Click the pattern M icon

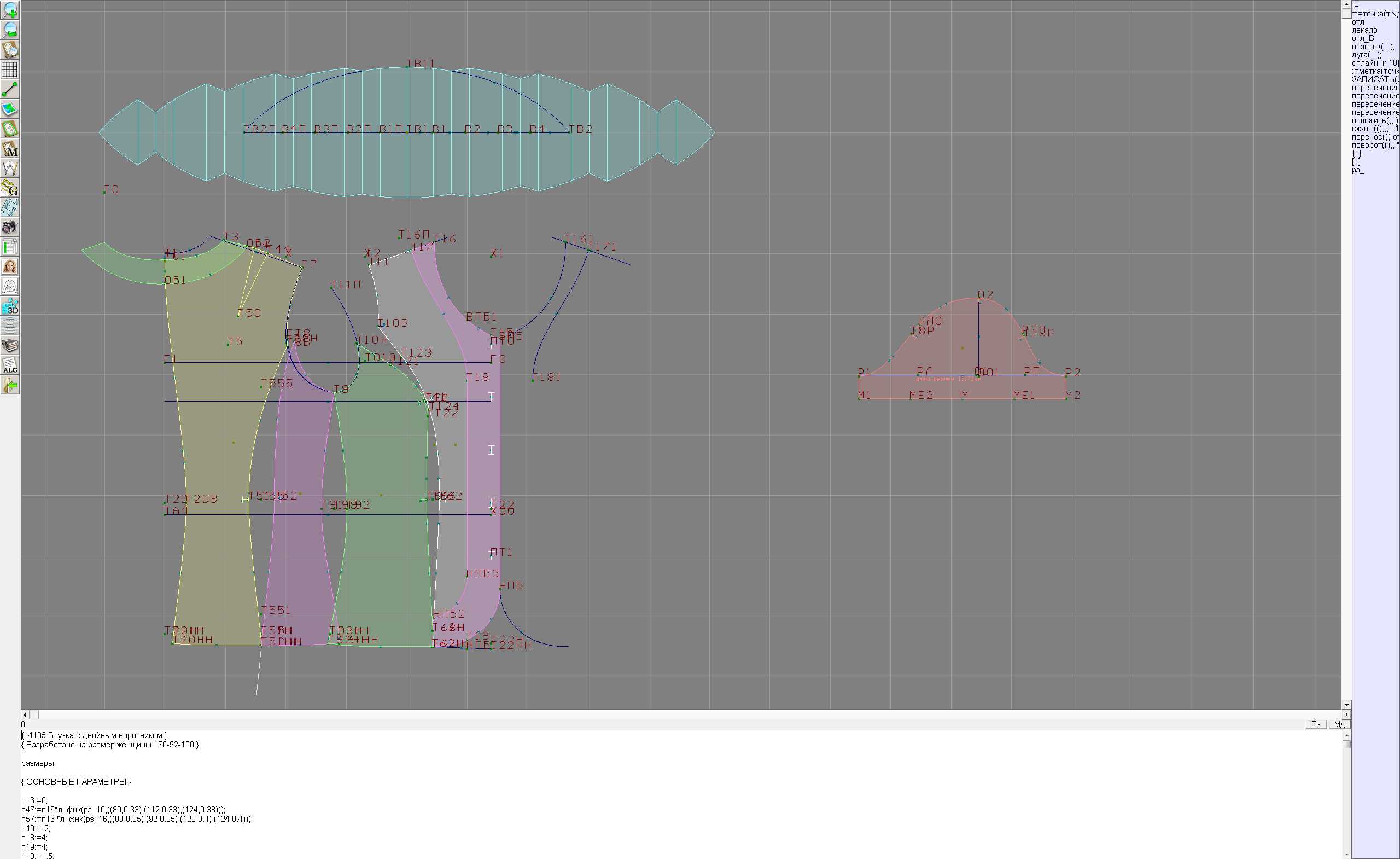(10, 148)
